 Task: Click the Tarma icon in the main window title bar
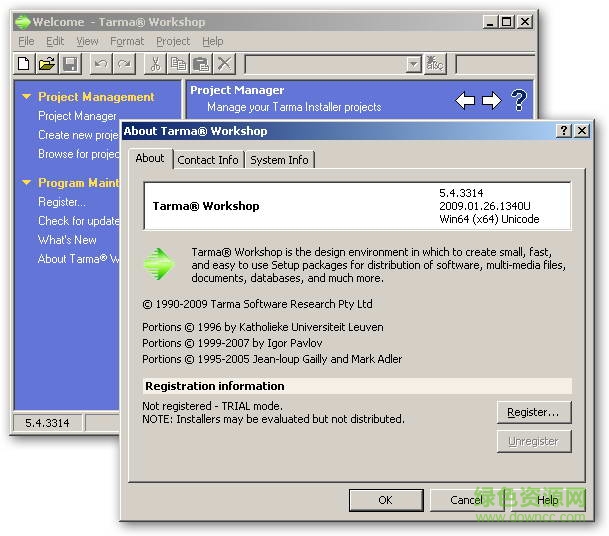coord(22,22)
